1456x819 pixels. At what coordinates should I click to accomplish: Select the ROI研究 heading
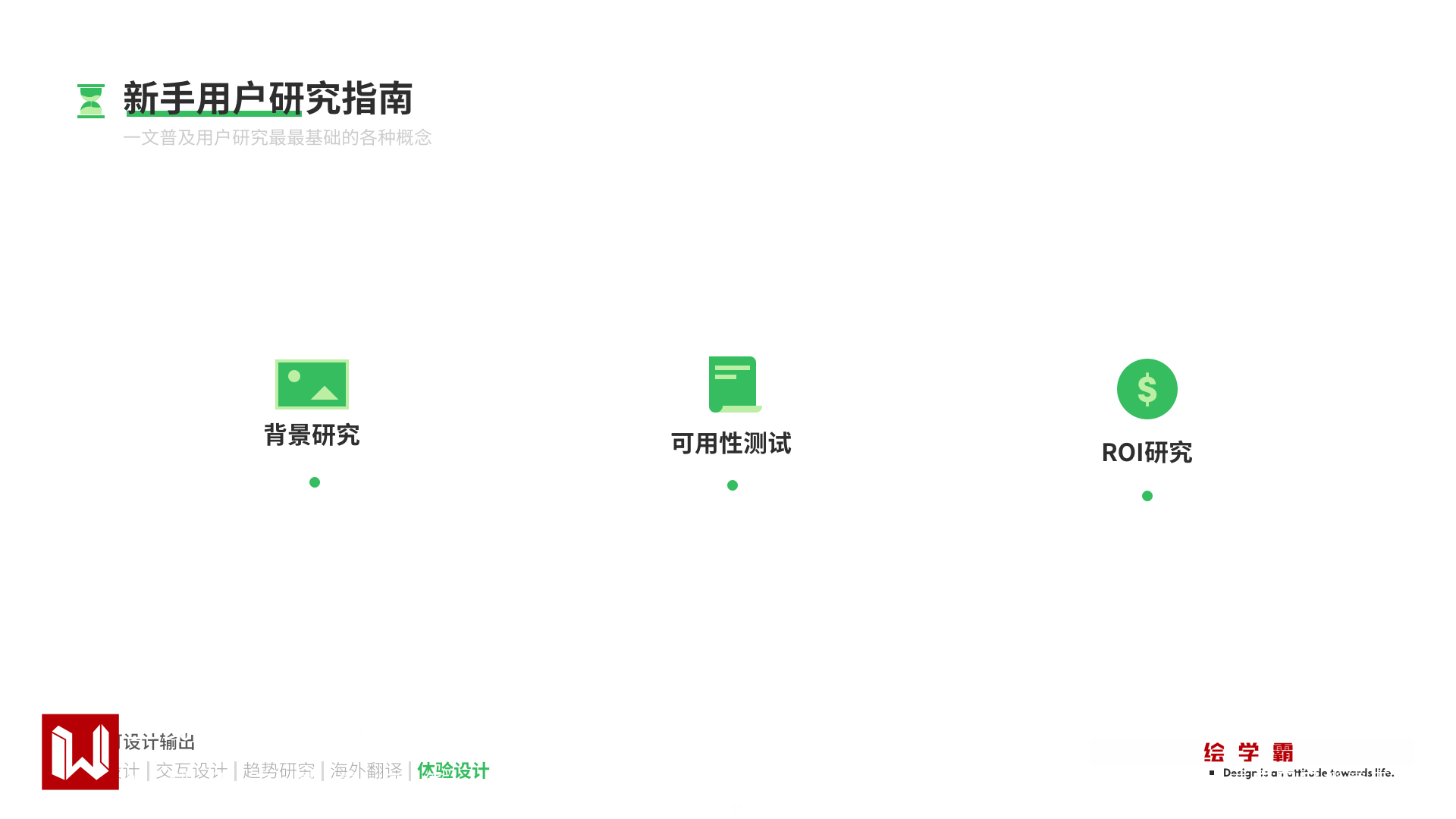[1147, 453]
